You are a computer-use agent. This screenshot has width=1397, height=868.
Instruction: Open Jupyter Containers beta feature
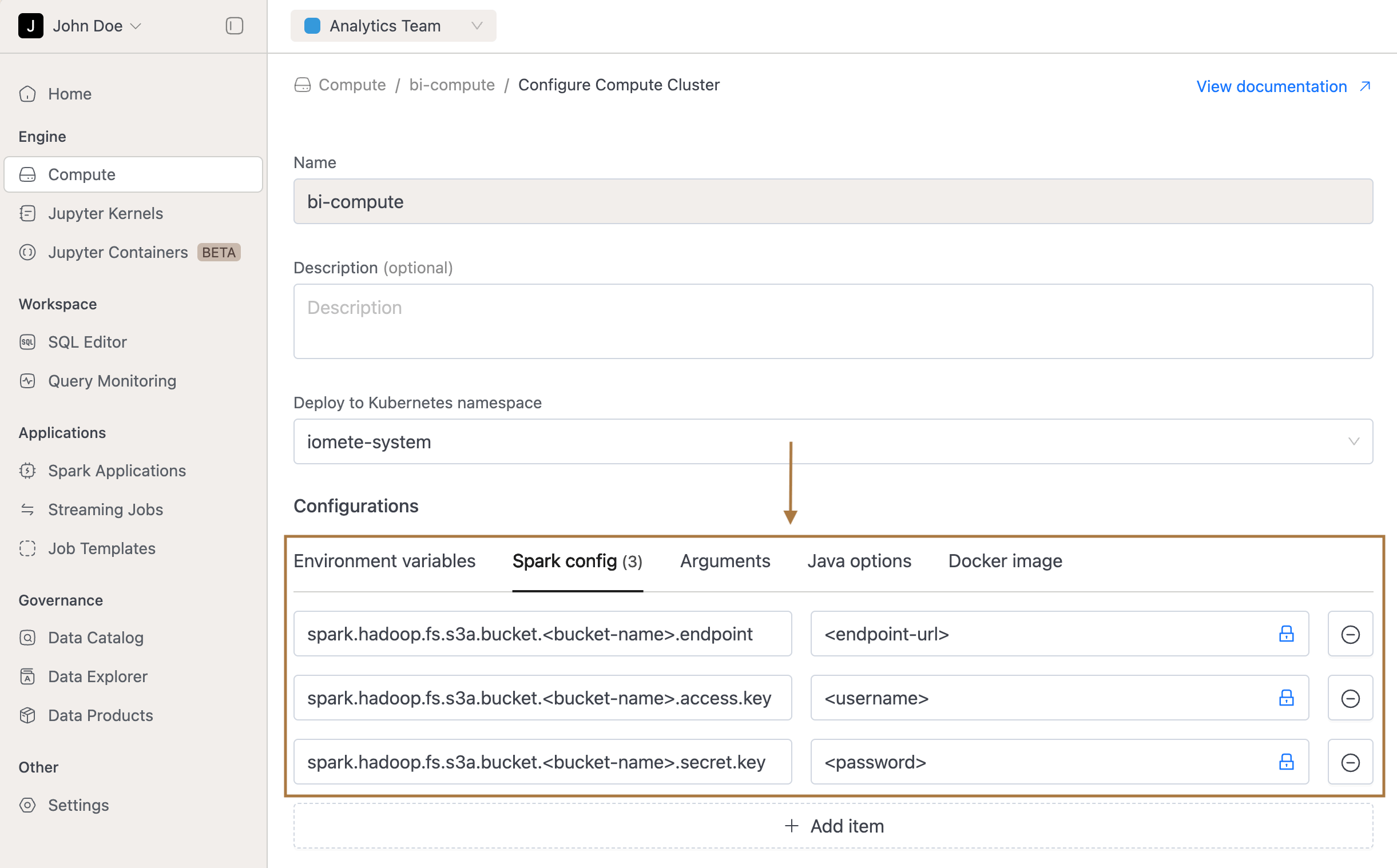(x=118, y=252)
